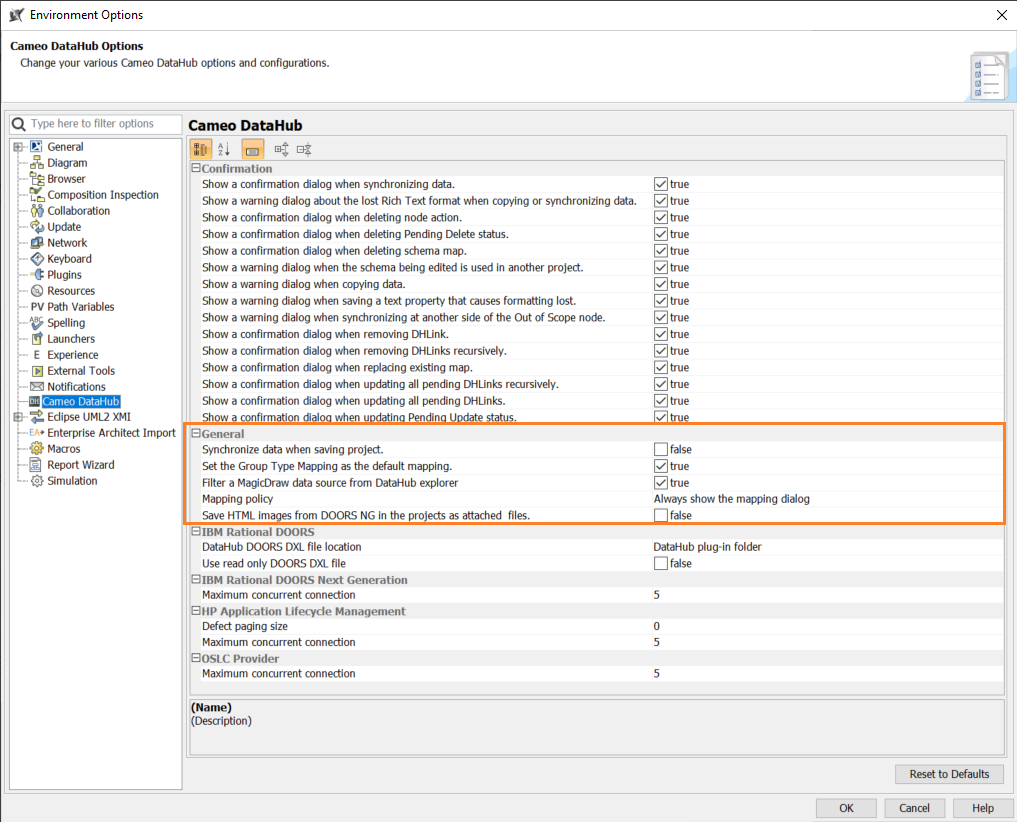Screen dimensions: 1017x822
Task: Click the expand all categories icon
Action: tap(281, 149)
